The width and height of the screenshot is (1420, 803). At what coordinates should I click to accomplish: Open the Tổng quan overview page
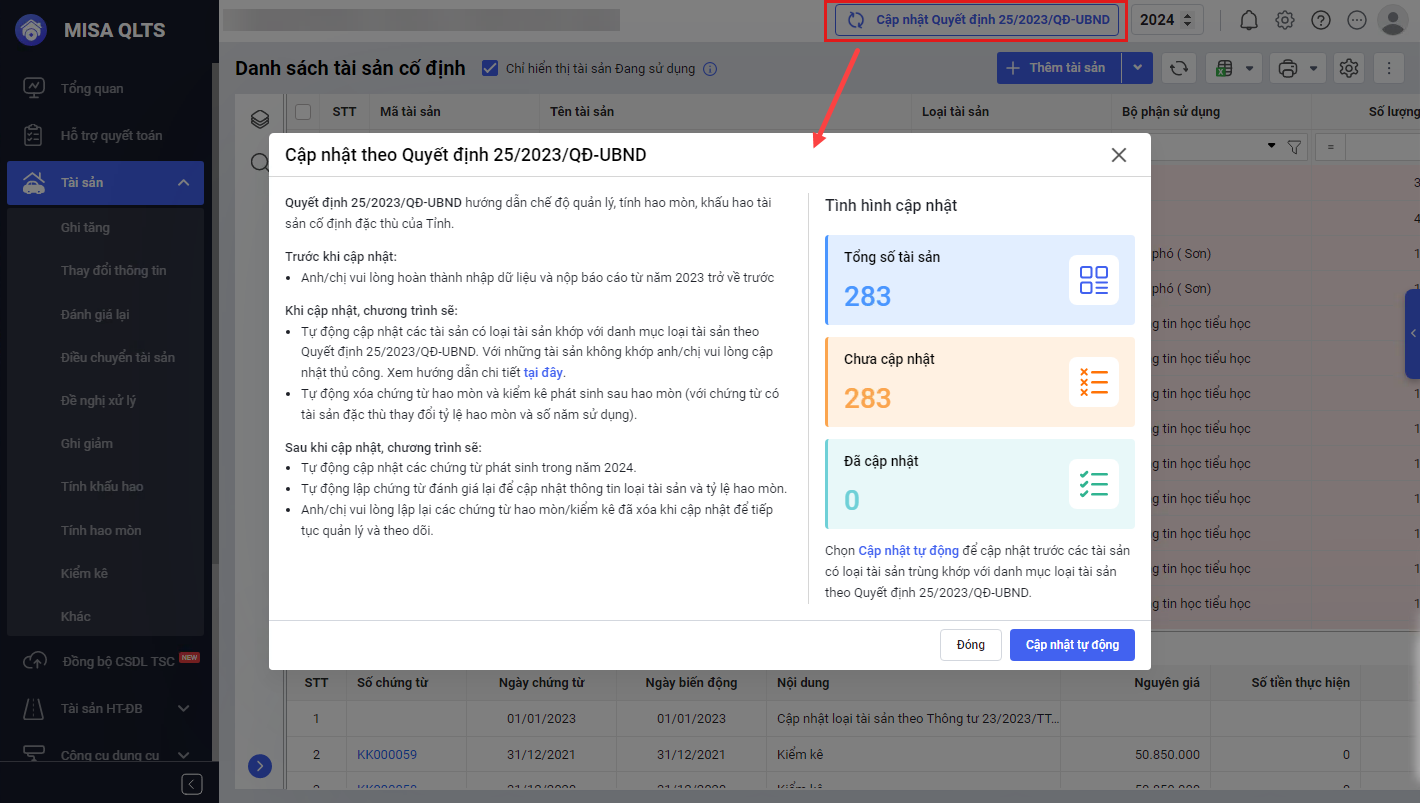(x=92, y=88)
